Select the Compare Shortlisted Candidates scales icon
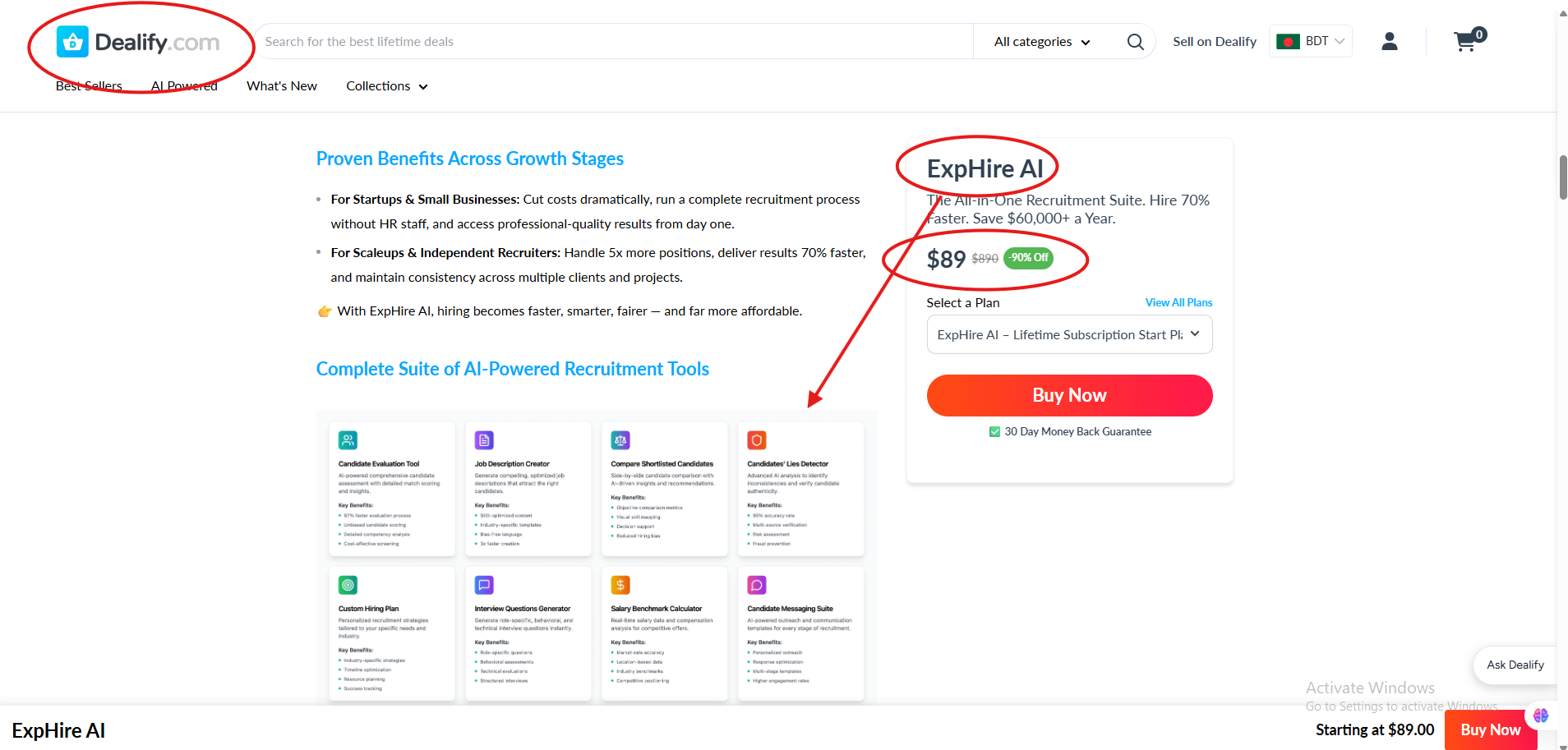1568x750 pixels. (620, 440)
